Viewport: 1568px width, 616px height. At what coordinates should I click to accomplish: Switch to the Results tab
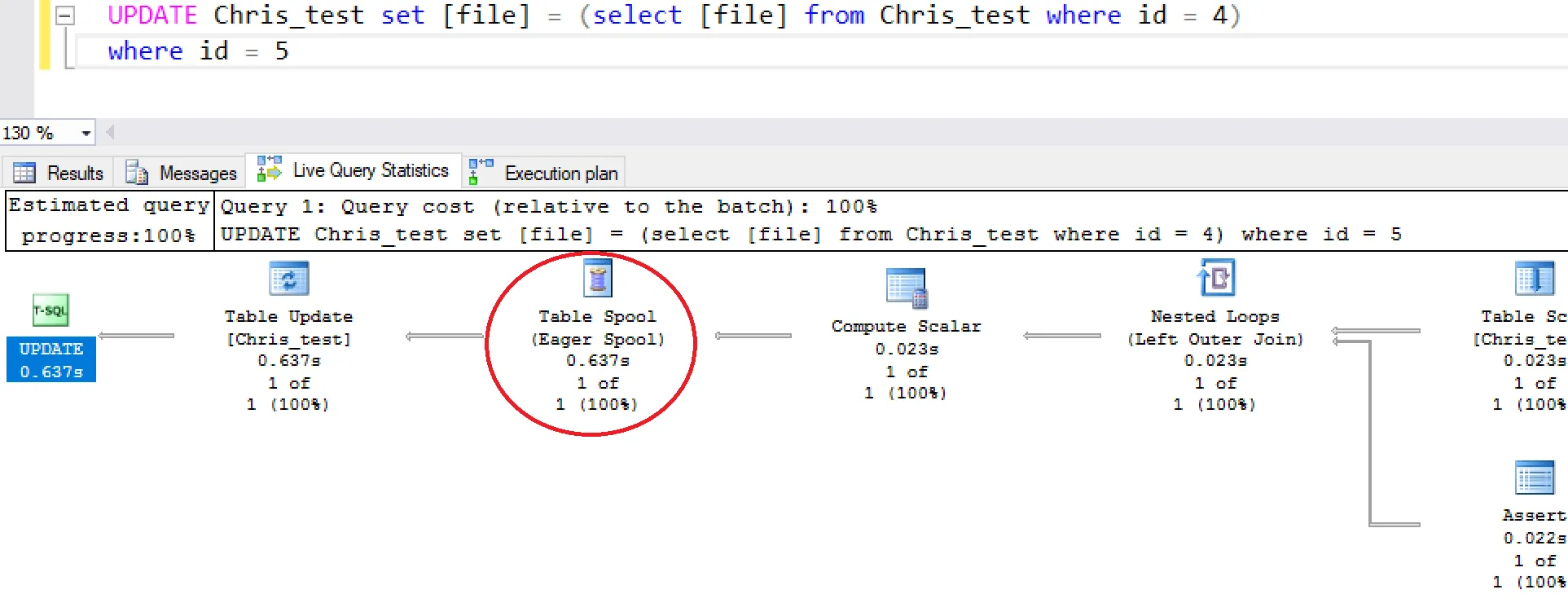click(59, 173)
